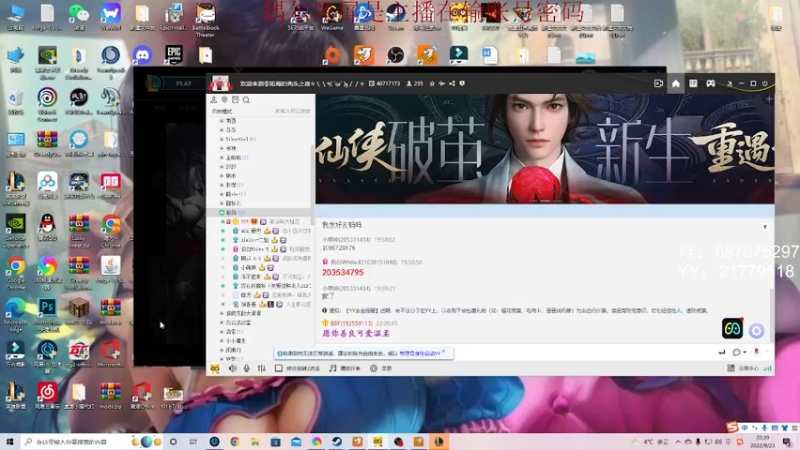The width and height of the screenshot is (800, 450).
Task: Open the channel list panel icon
Action: 235,100
